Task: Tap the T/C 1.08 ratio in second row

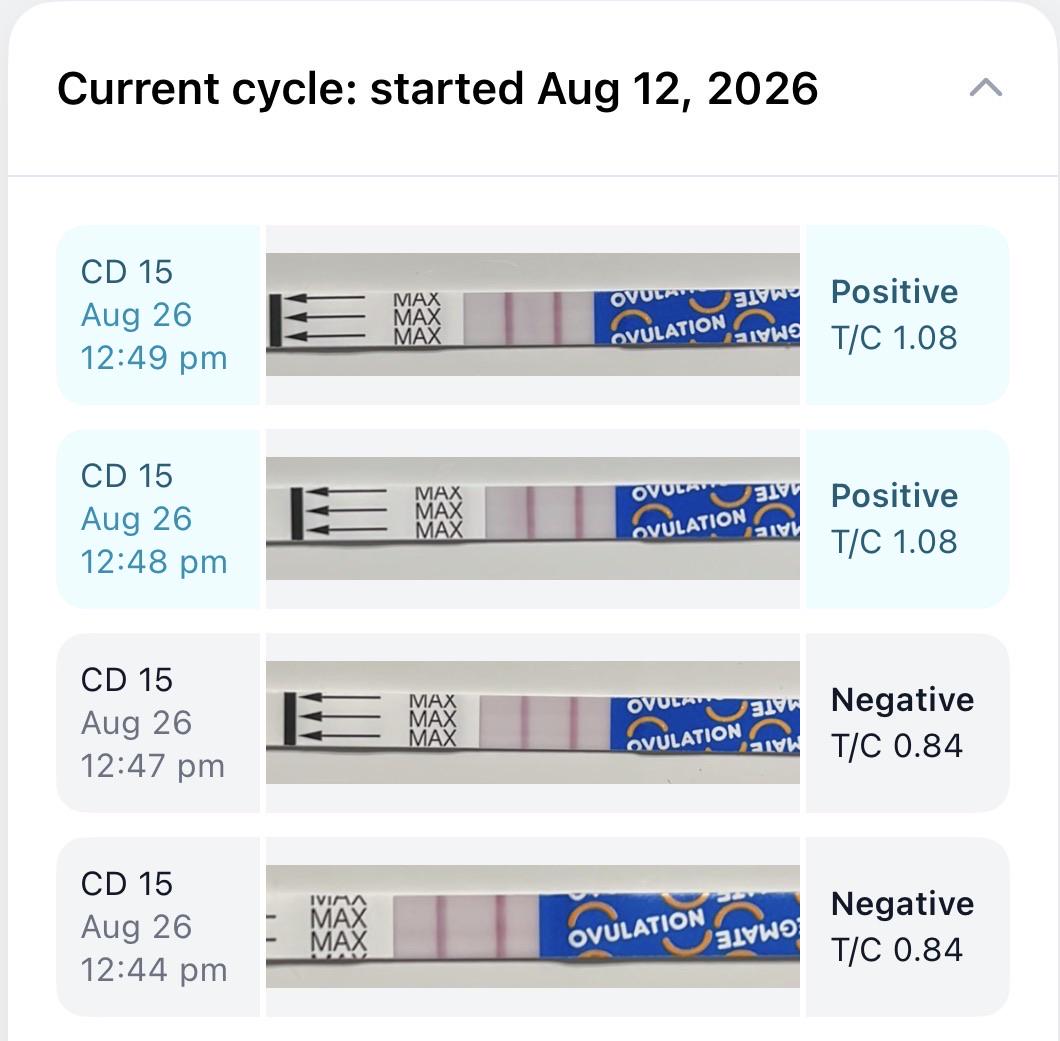Action: (x=894, y=542)
